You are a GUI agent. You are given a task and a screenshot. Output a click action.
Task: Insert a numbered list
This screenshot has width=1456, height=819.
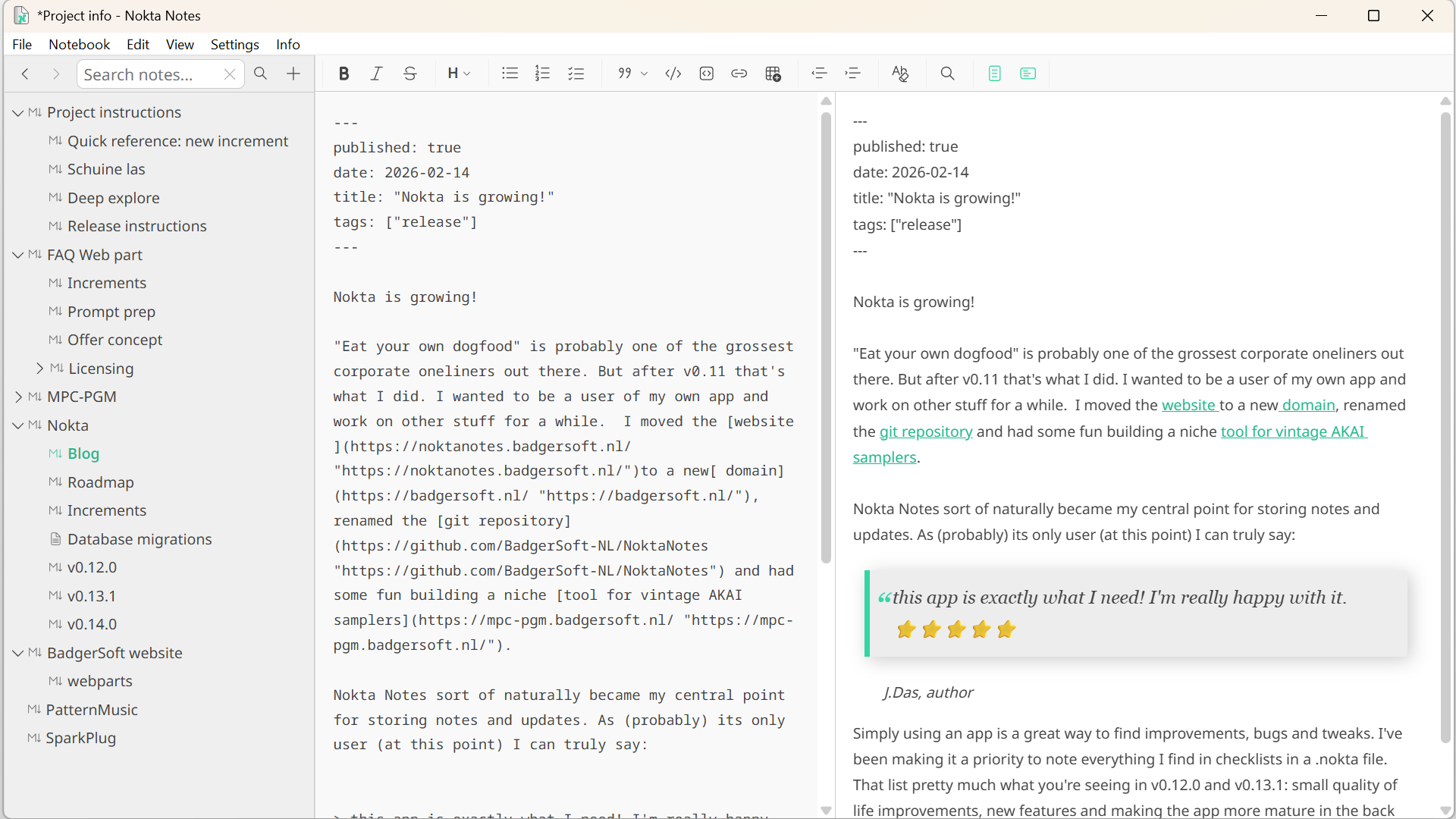tap(543, 73)
